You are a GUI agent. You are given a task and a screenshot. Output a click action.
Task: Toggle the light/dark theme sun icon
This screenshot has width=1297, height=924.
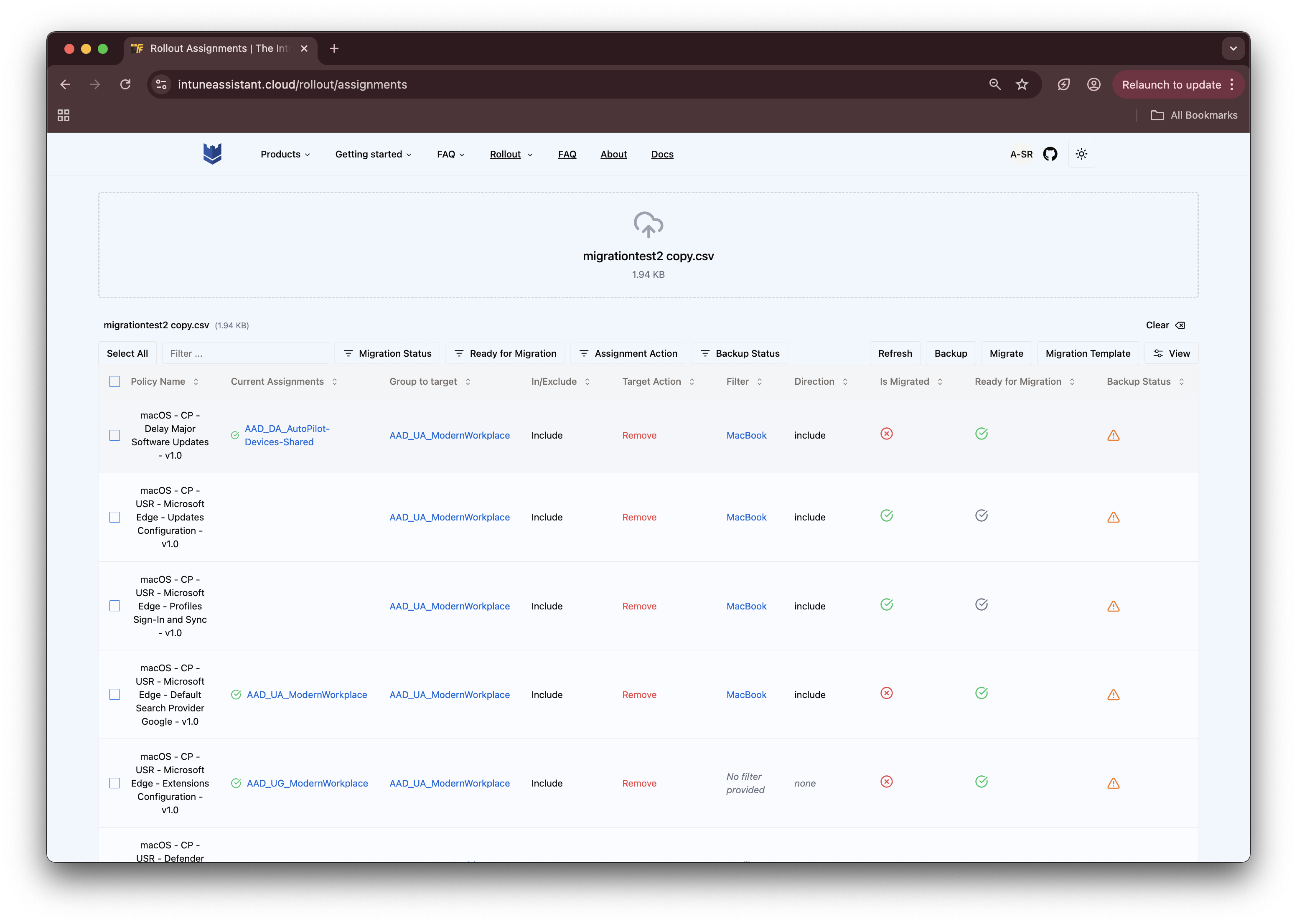pyautogui.click(x=1081, y=154)
